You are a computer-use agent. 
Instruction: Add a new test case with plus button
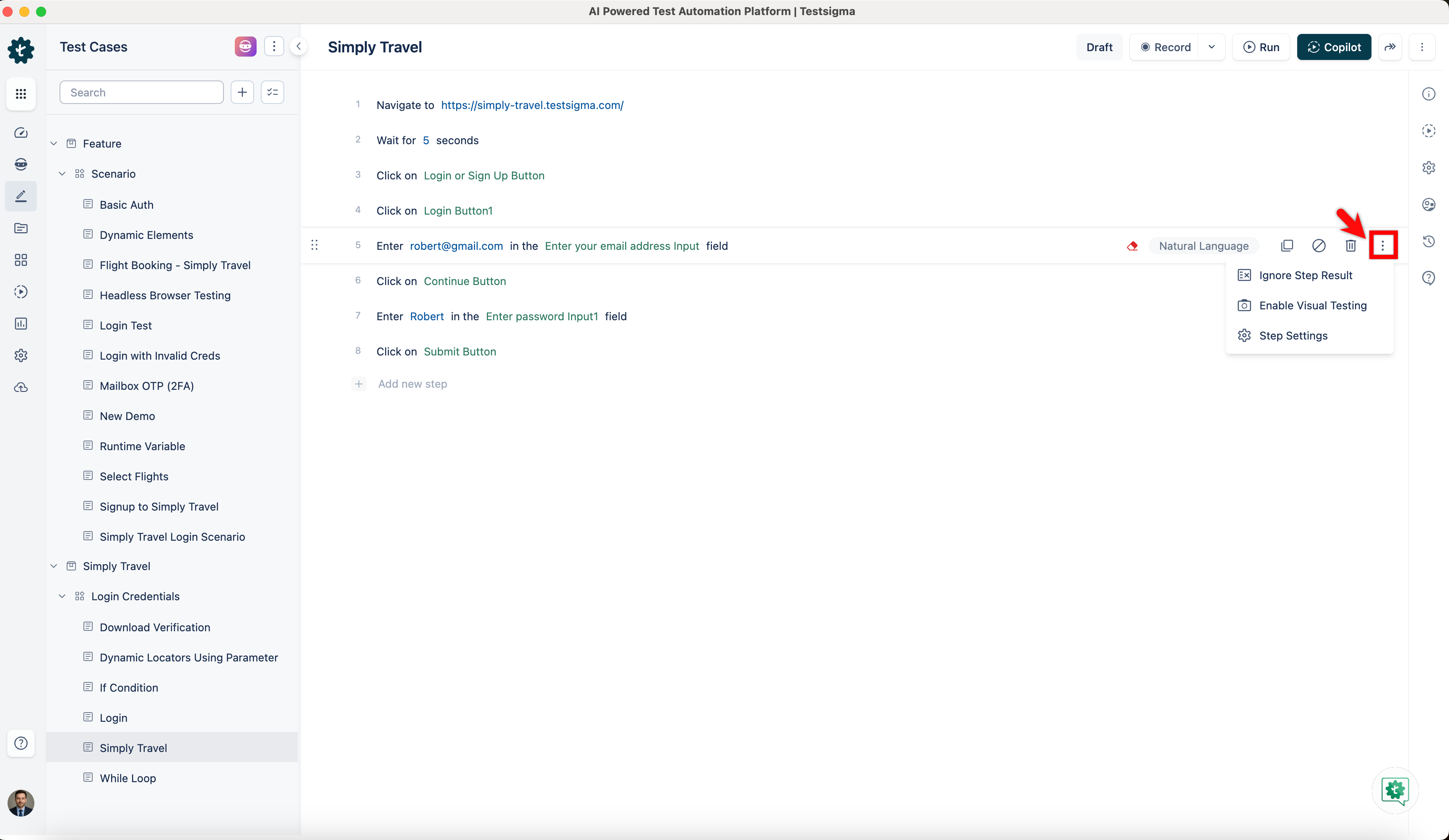pos(243,93)
